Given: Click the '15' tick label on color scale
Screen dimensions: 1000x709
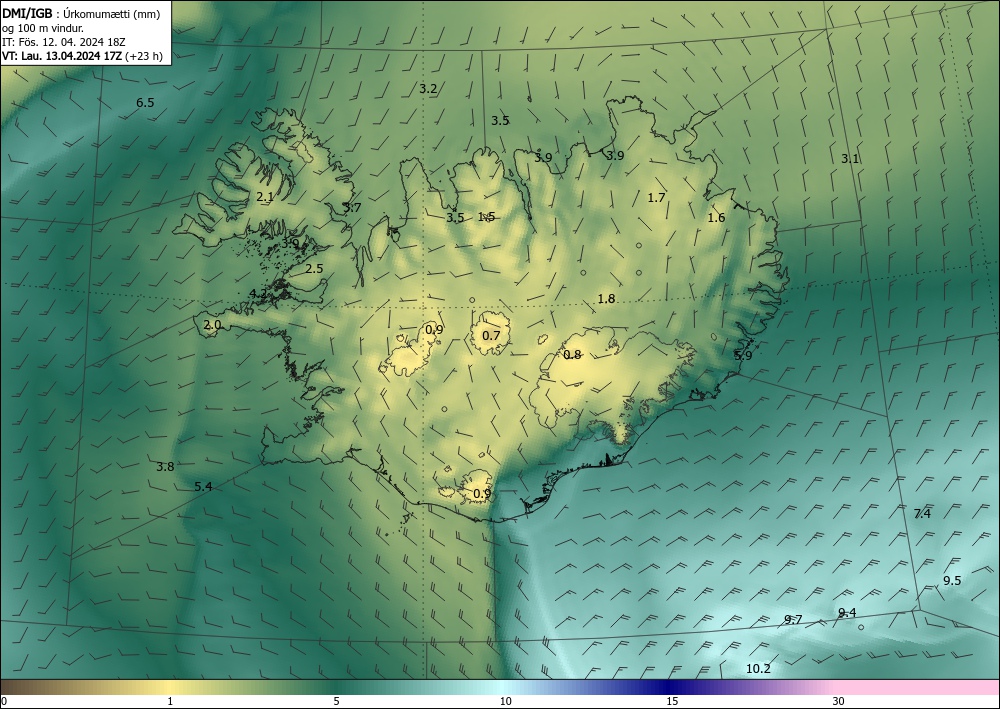Looking at the screenshot, I should [672, 702].
